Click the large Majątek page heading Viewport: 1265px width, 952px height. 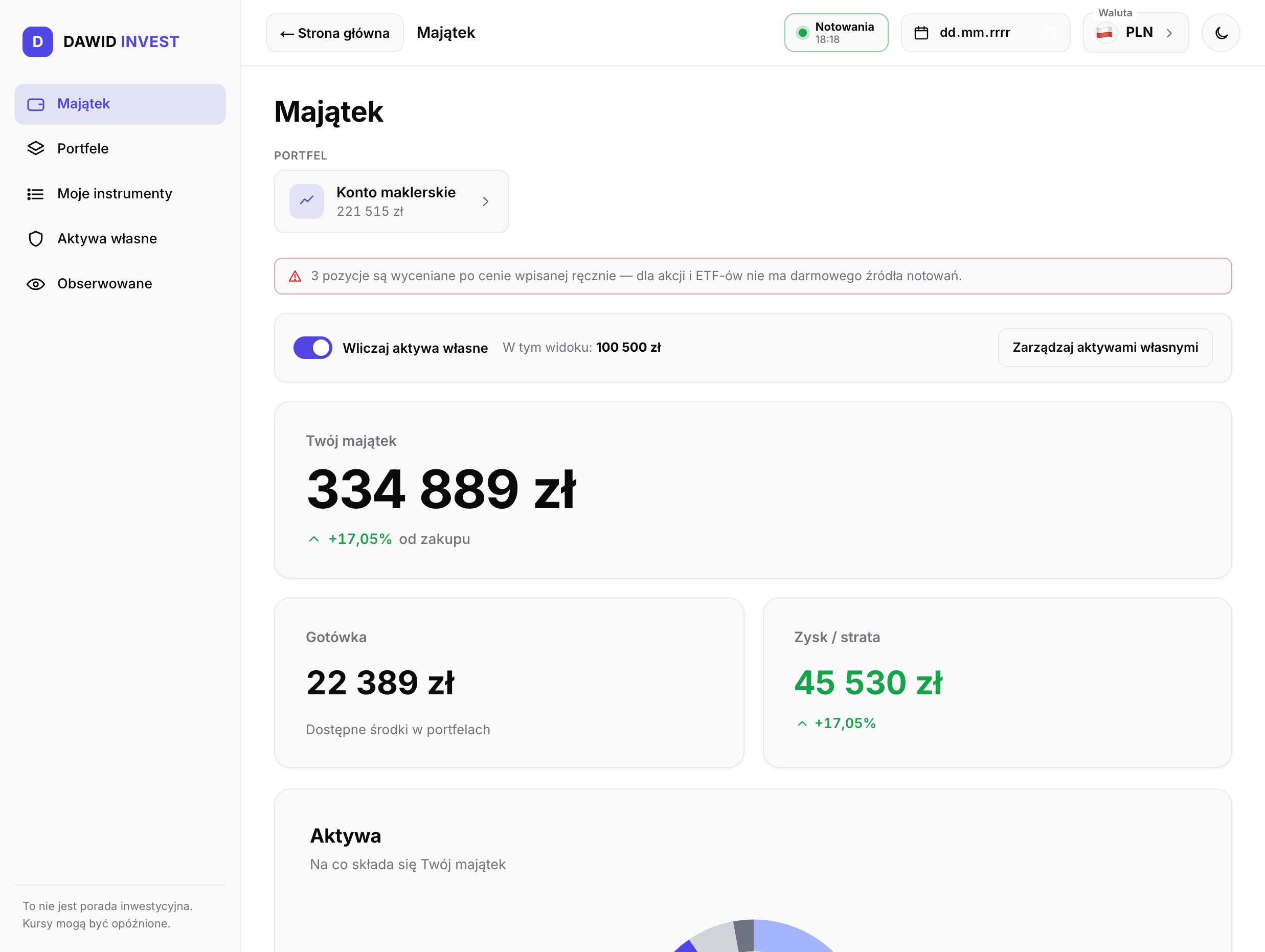pos(329,112)
